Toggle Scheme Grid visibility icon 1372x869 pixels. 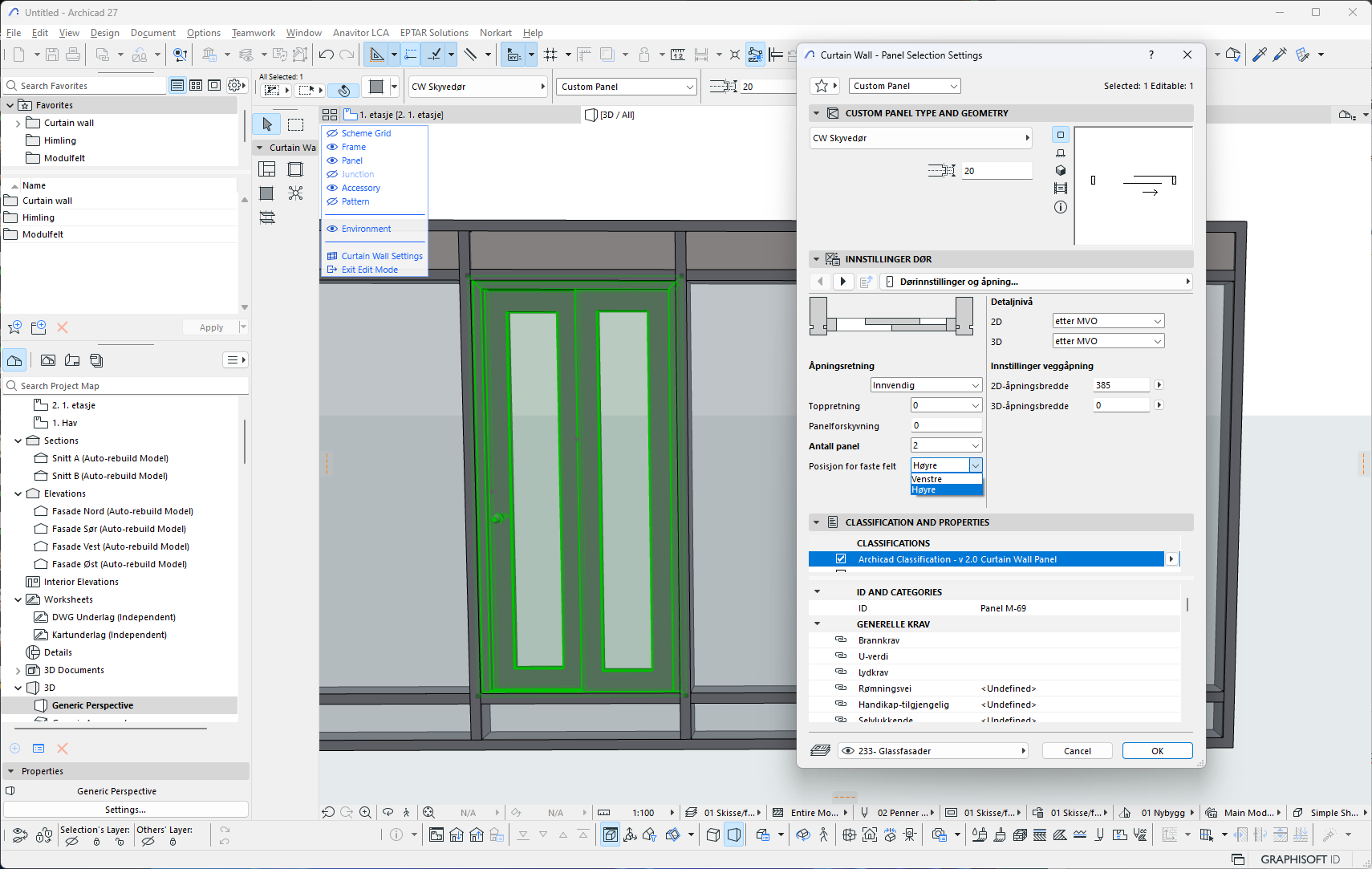tap(332, 133)
